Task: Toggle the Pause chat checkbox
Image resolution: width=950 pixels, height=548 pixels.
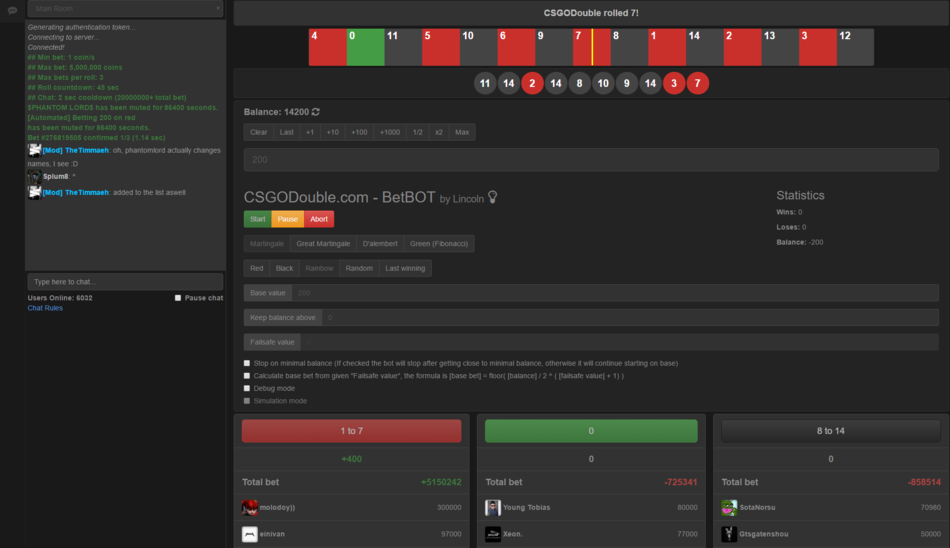Action: click(x=178, y=298)
